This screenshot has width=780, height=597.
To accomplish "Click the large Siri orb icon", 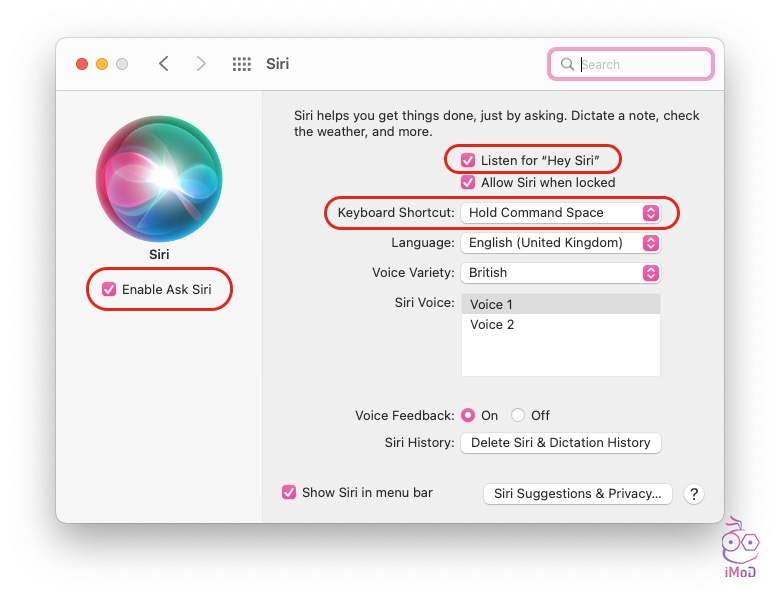I will point(159,178).
